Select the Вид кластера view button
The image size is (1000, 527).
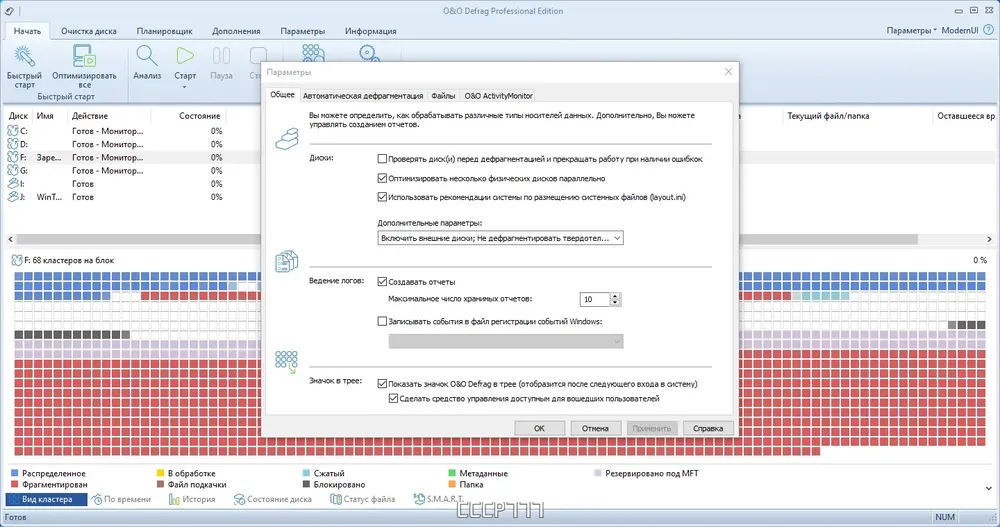tap(46, 499)
